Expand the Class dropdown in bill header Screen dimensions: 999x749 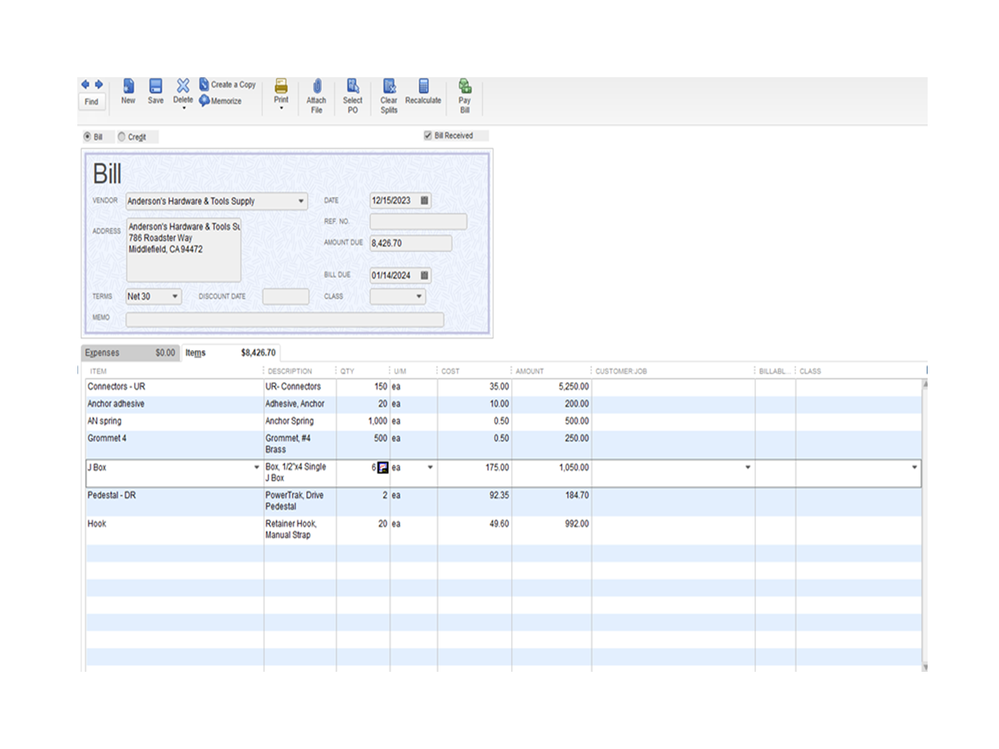418,297
